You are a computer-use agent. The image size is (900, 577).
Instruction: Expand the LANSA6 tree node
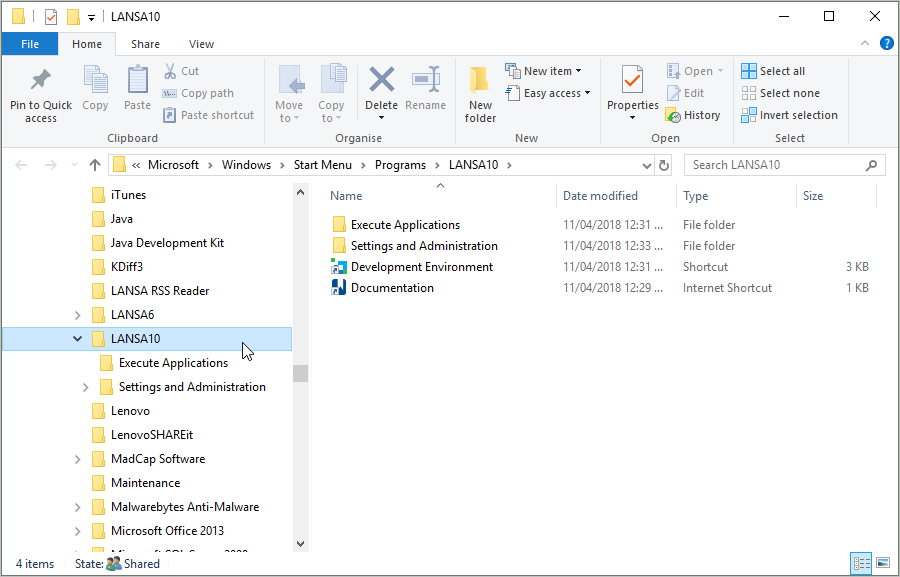click(x=77, y=315)
